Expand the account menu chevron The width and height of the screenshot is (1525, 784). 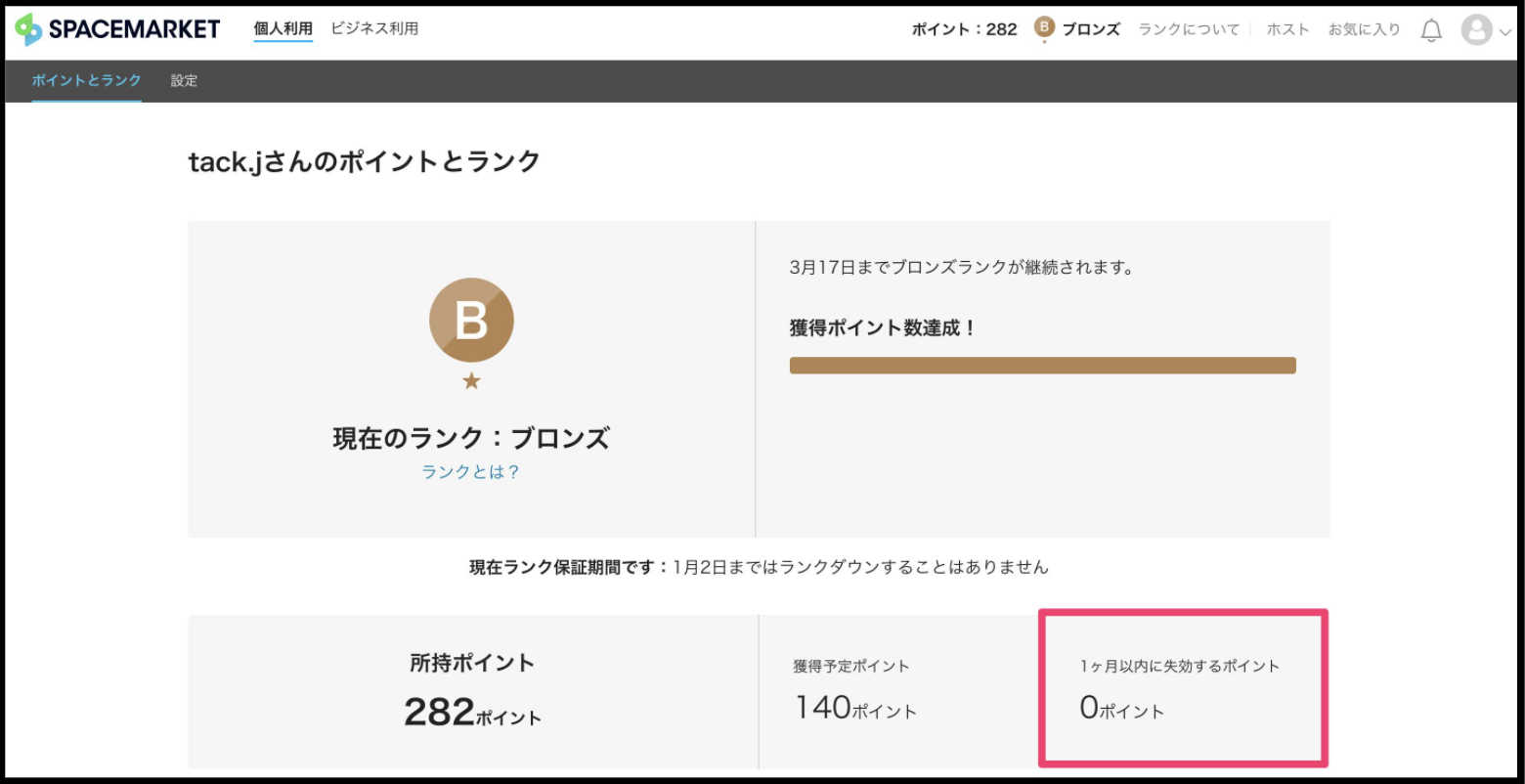1504,32
